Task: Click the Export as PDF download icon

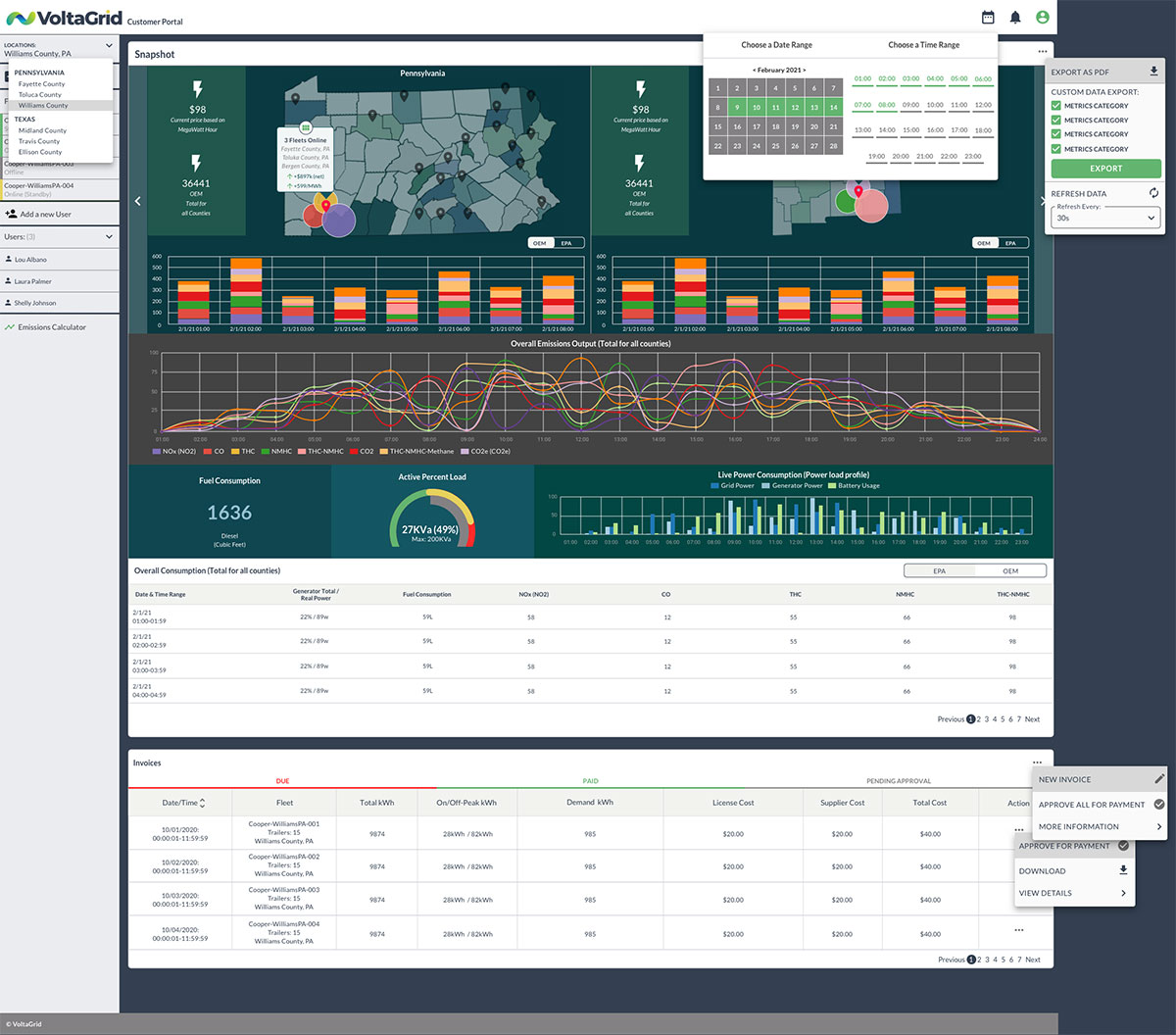Action: (x=1153, y=72)
